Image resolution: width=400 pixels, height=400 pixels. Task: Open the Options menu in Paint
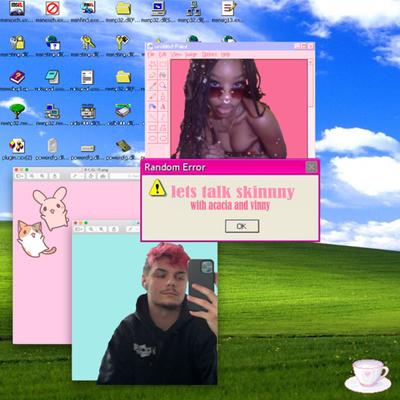pyautogui.click(x=209, y=54)
